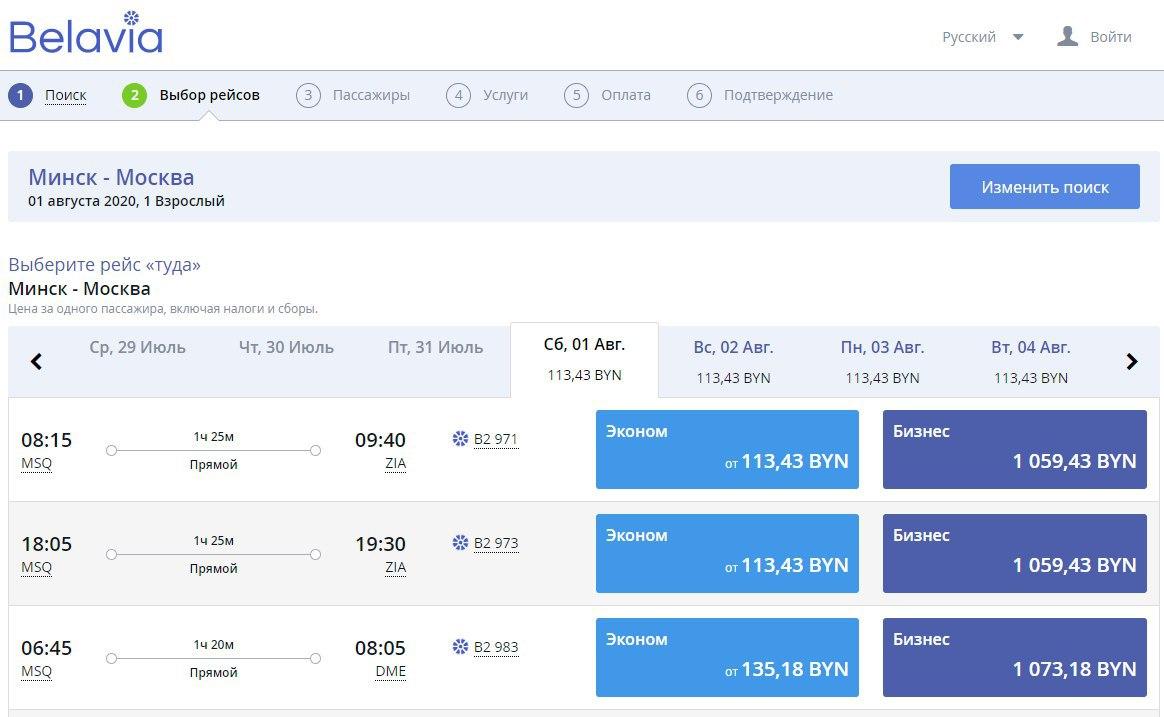Click the previous dates left arrow
Screen dimensions: 1164x717
(36, 361)
